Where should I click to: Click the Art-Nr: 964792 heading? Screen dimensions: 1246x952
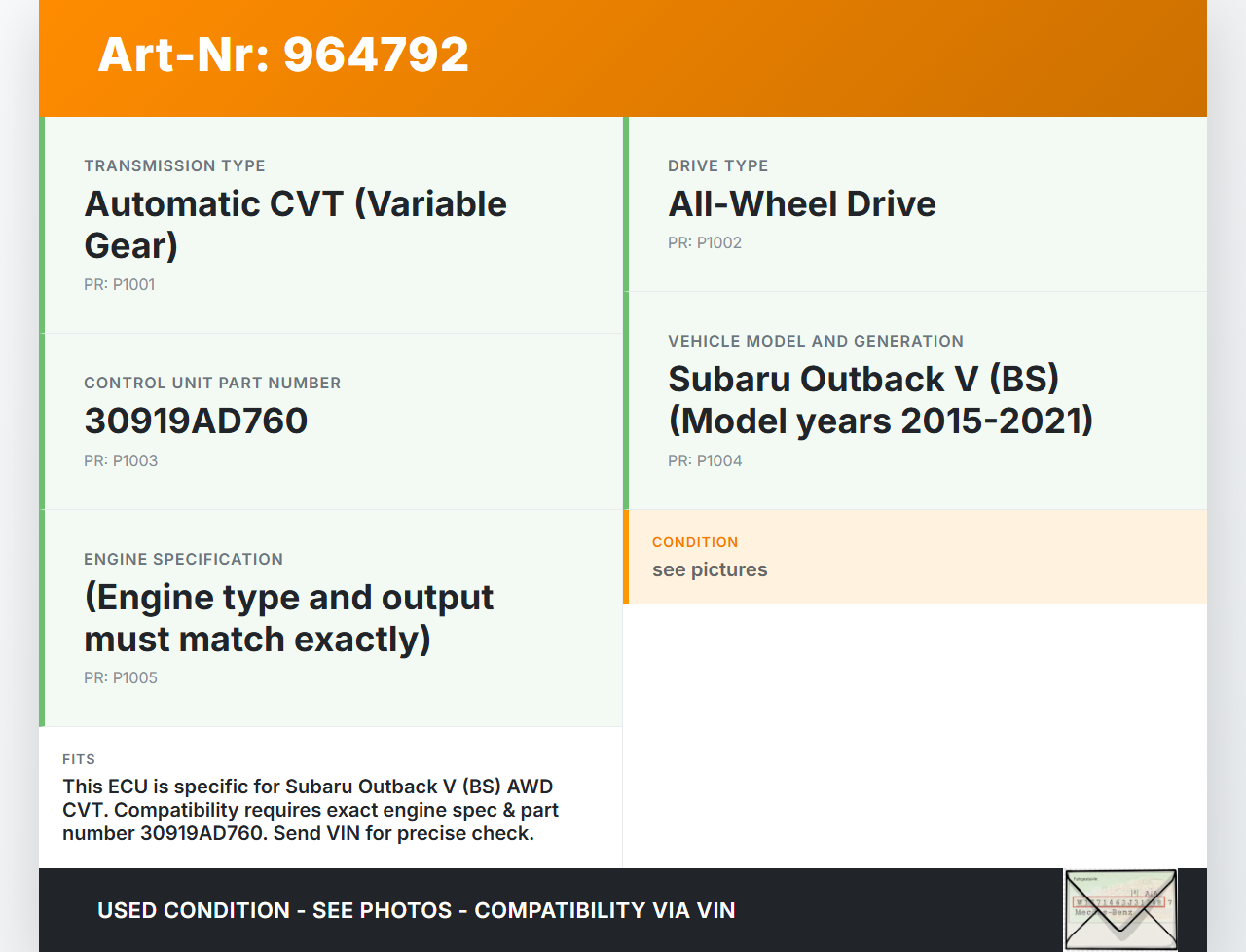(283, 55)
